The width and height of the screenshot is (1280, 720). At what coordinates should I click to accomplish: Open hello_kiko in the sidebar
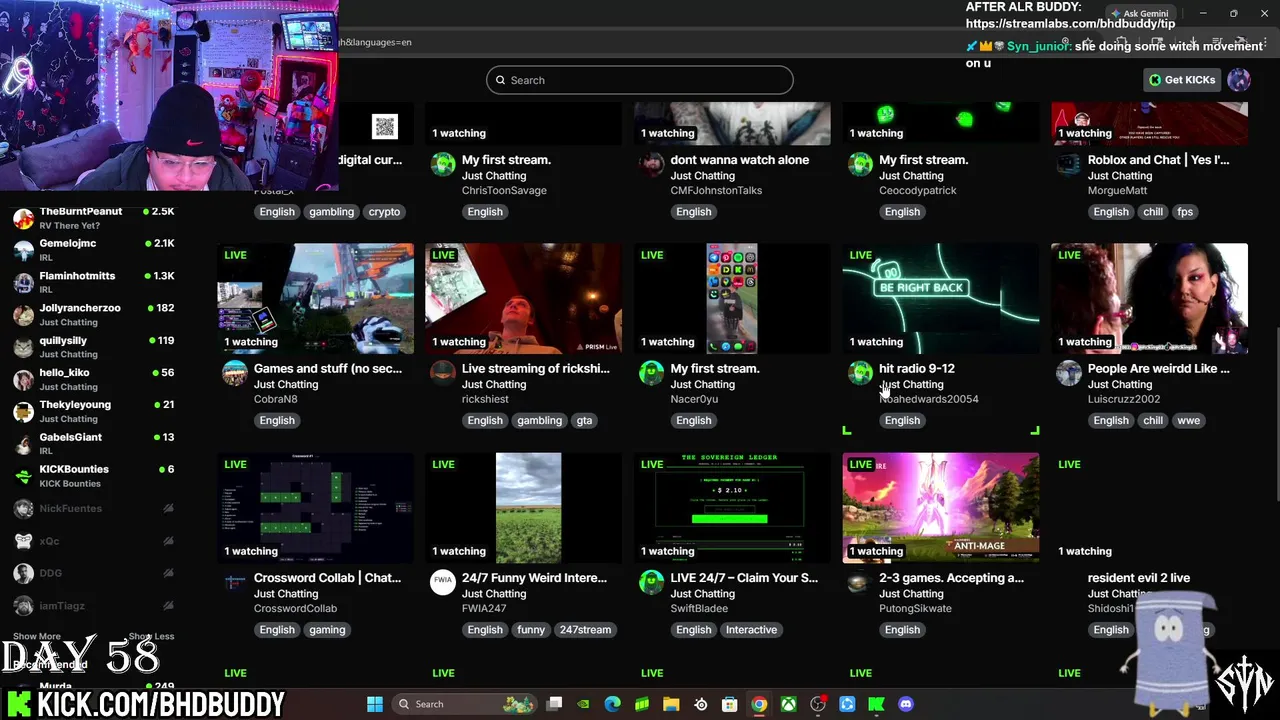pos(94,379)
